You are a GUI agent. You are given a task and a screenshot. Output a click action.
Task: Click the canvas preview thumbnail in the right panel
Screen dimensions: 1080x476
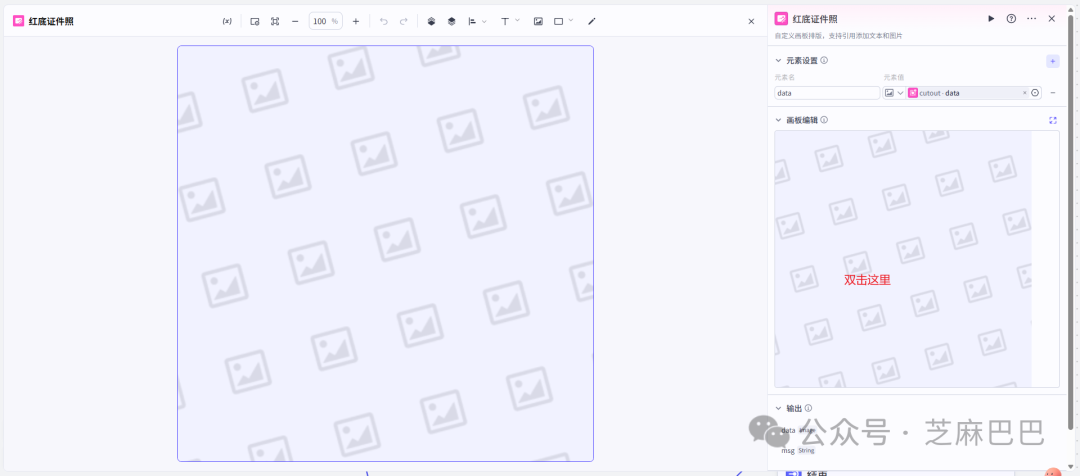tap(917, 259)
